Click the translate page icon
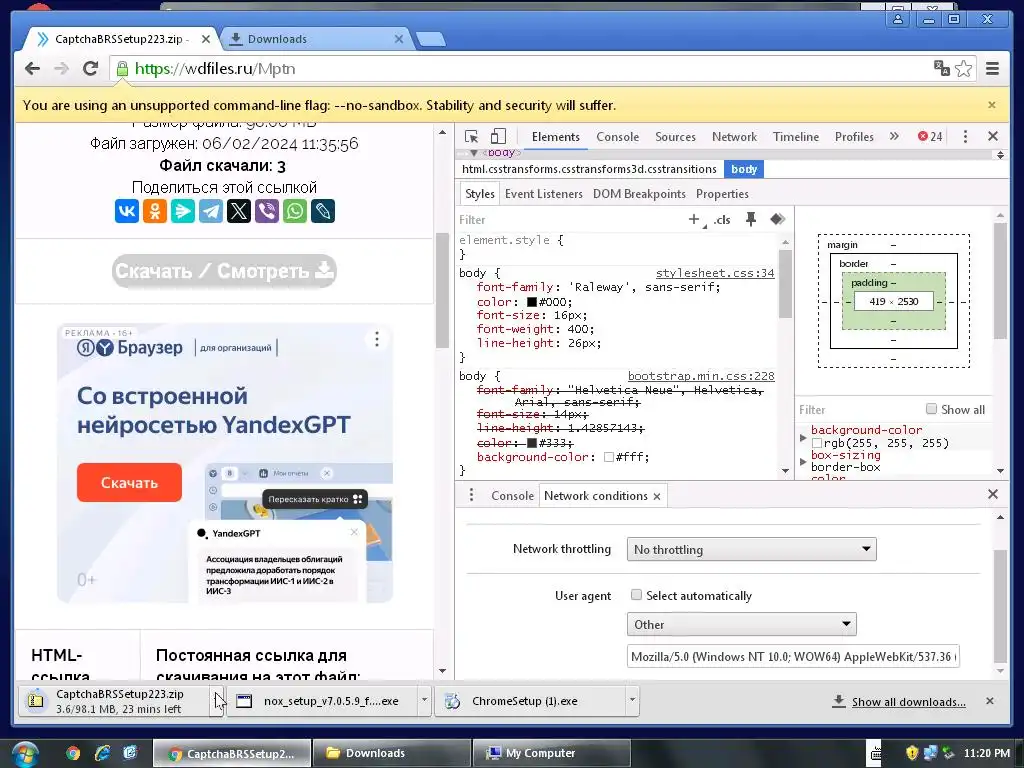This screenshot has height=768, width=1024. point(942,68)
